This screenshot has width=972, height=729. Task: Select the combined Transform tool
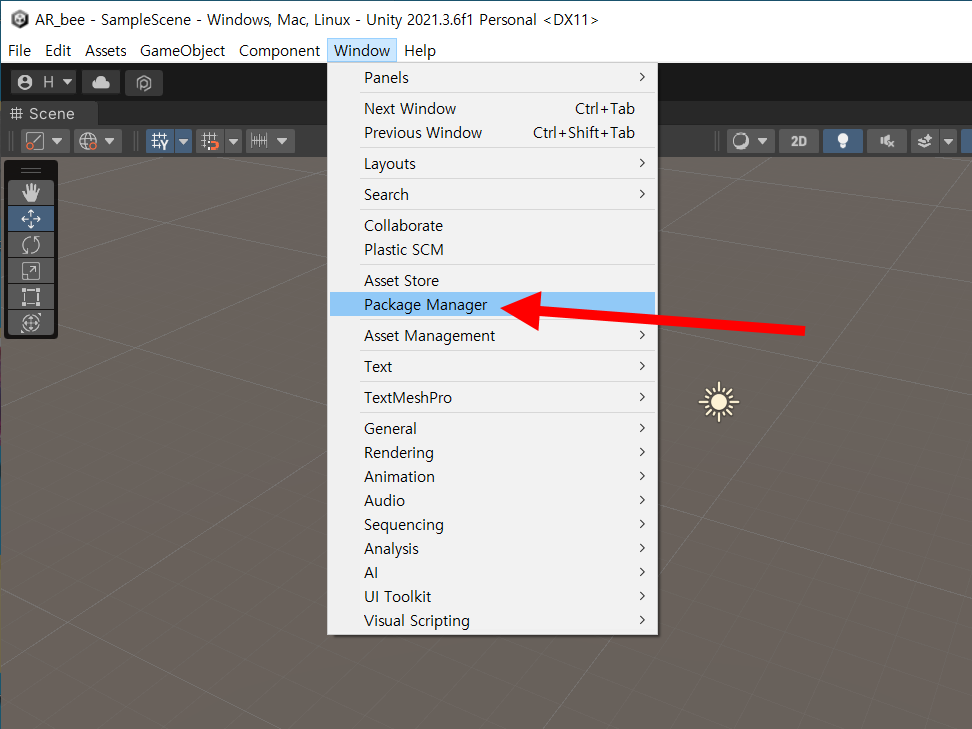tap(31, 323)
